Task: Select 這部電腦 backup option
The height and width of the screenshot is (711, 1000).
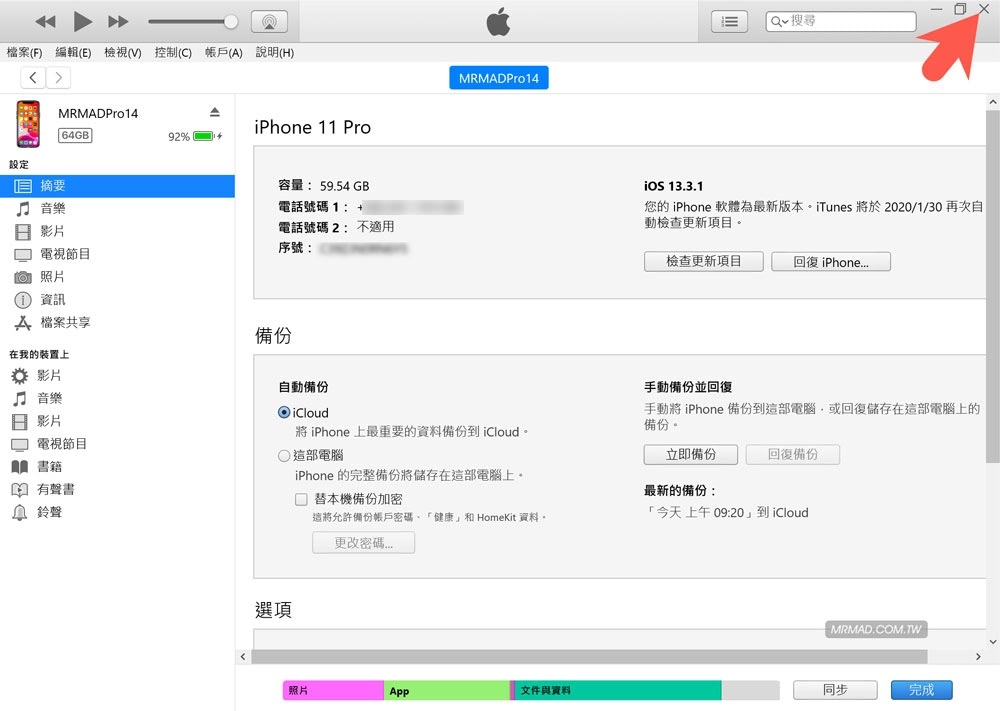Action: pos(284,455)
